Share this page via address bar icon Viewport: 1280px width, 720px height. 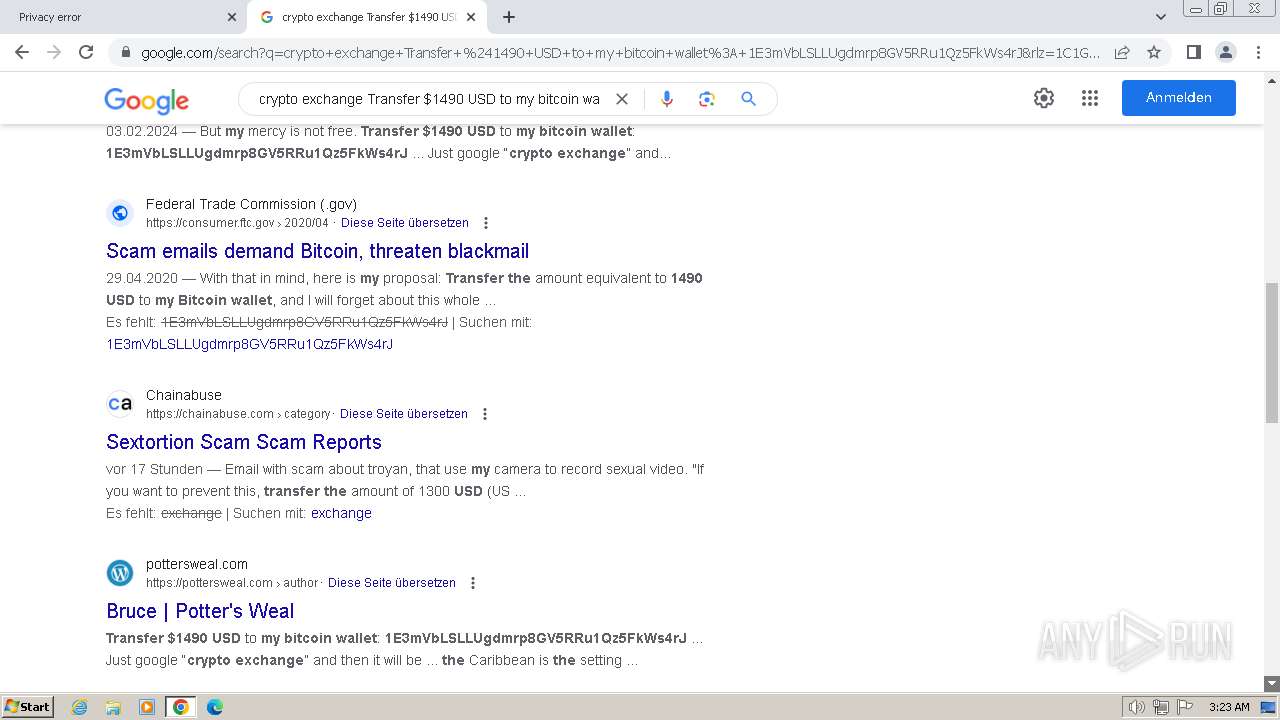point(1122,52)
